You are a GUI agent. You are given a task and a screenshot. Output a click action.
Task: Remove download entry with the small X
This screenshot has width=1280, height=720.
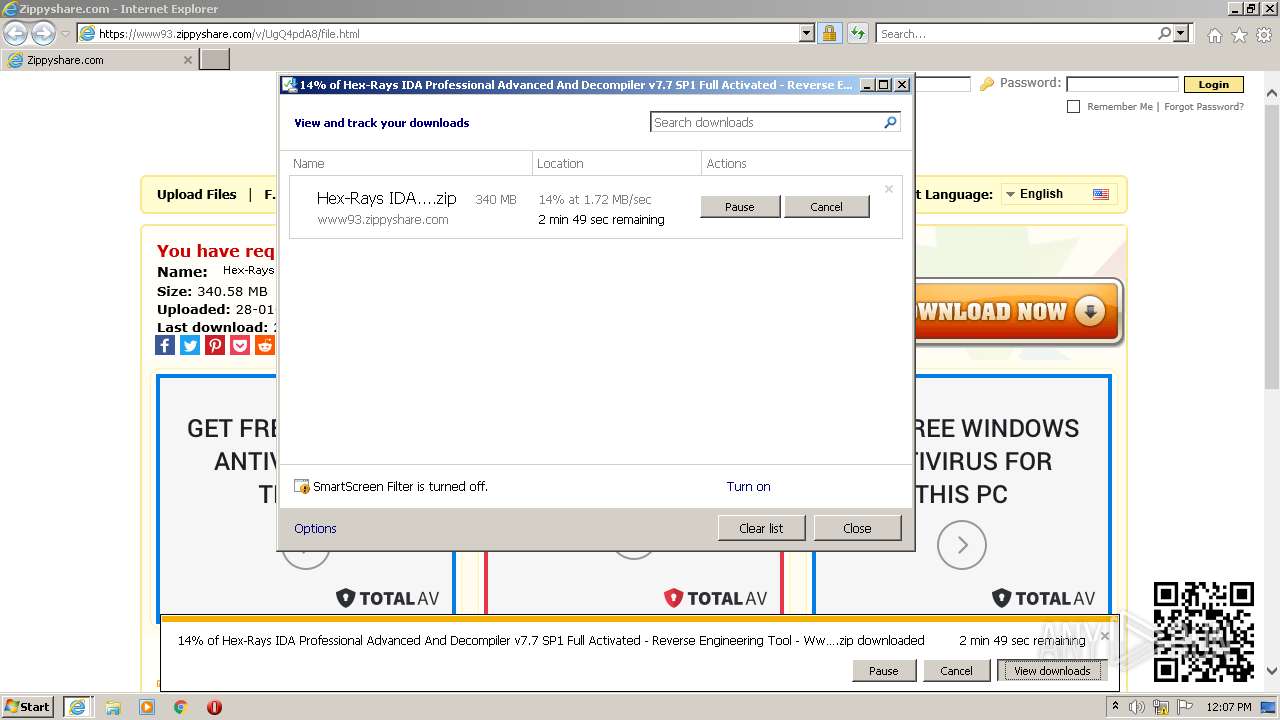888,189
